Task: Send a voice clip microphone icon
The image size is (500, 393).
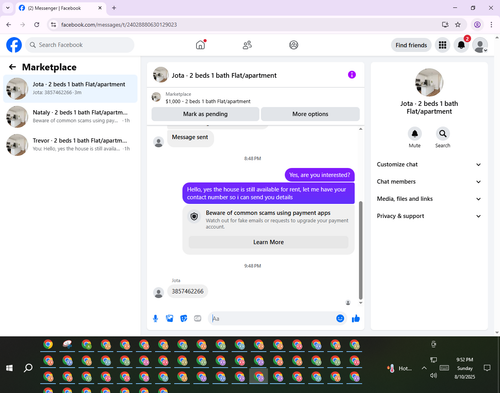Action: click(x=155, y=319)
